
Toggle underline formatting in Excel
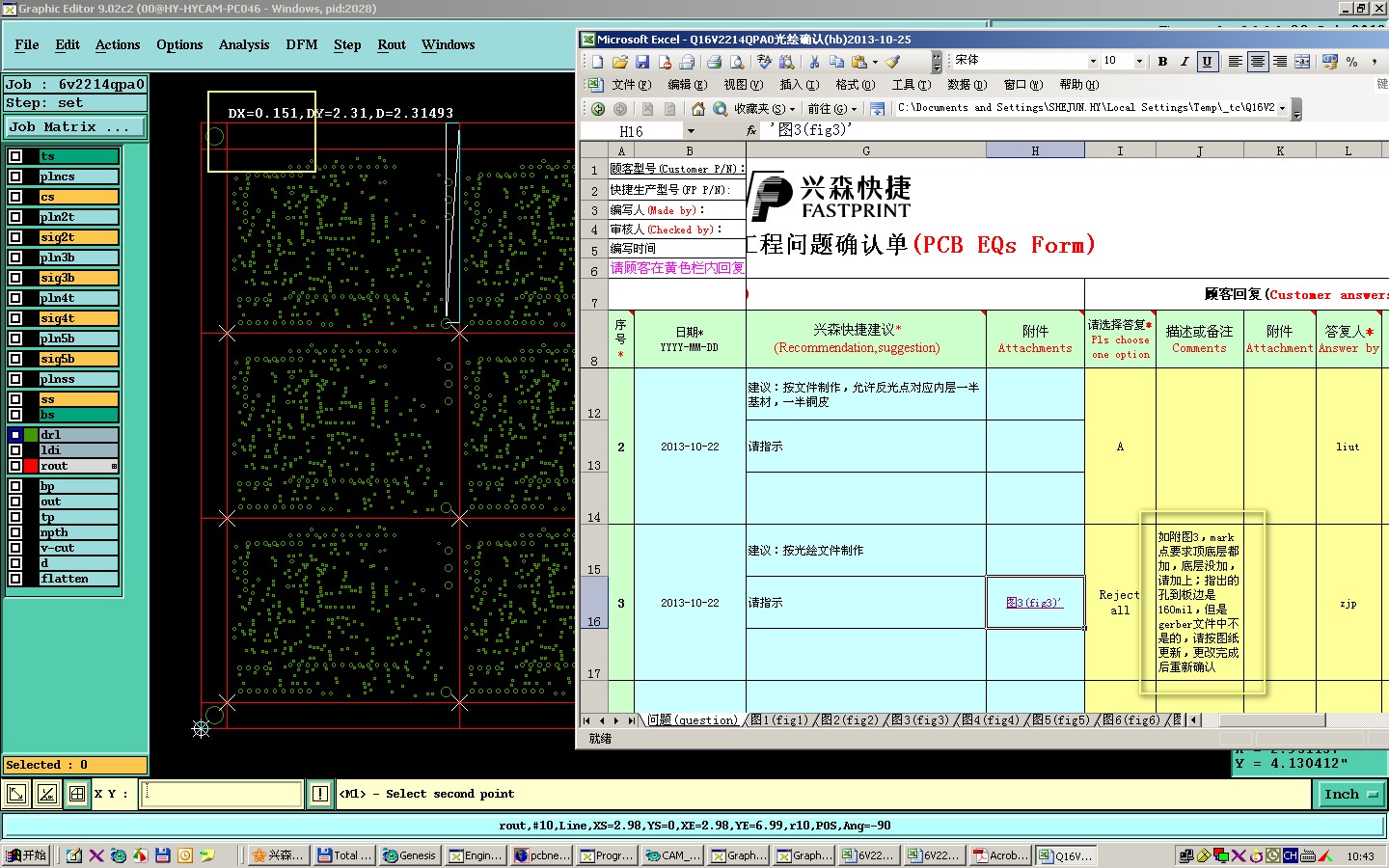[x=1207, y=61]
